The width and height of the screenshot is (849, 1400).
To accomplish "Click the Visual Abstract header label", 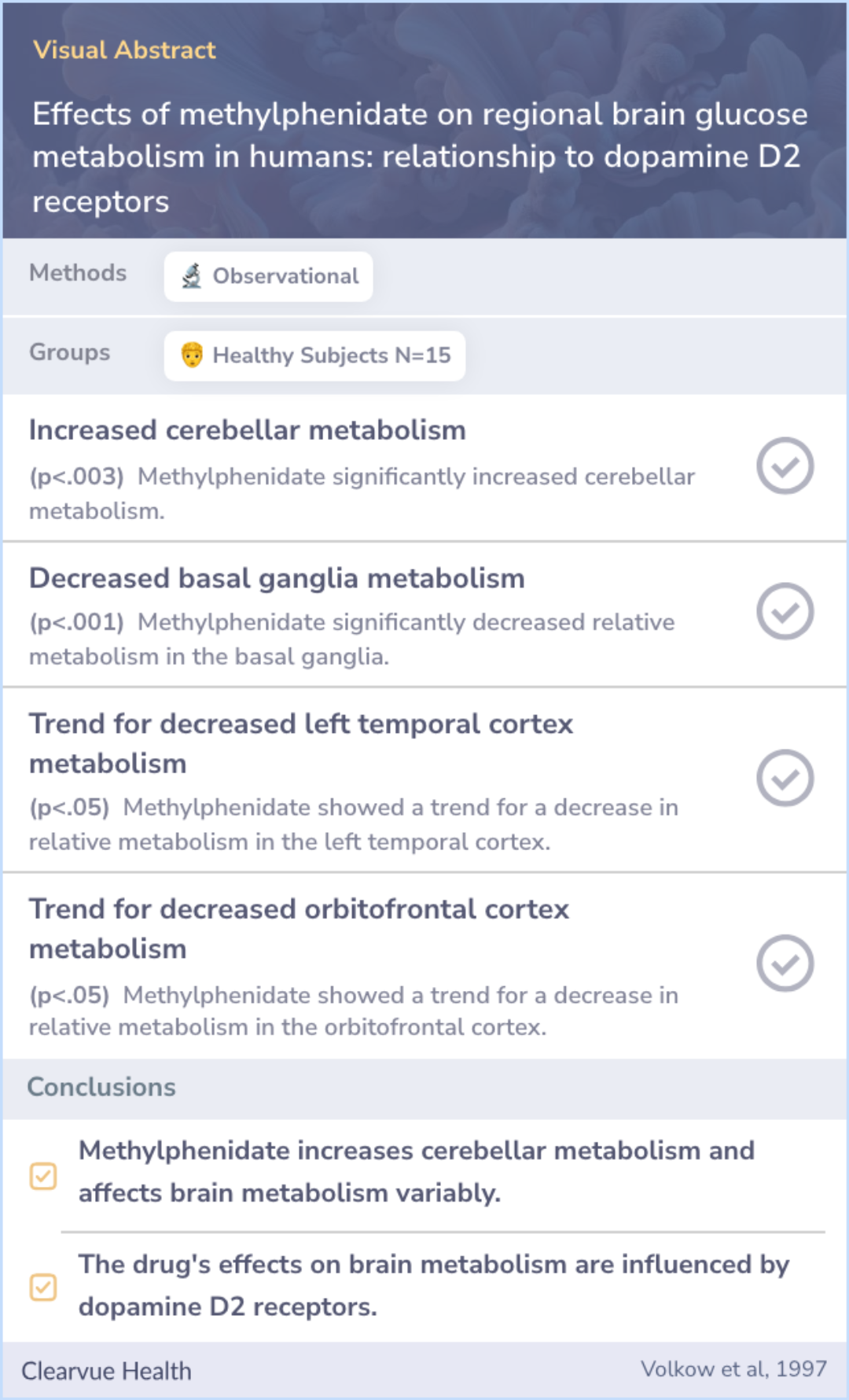I will point(124,50).
